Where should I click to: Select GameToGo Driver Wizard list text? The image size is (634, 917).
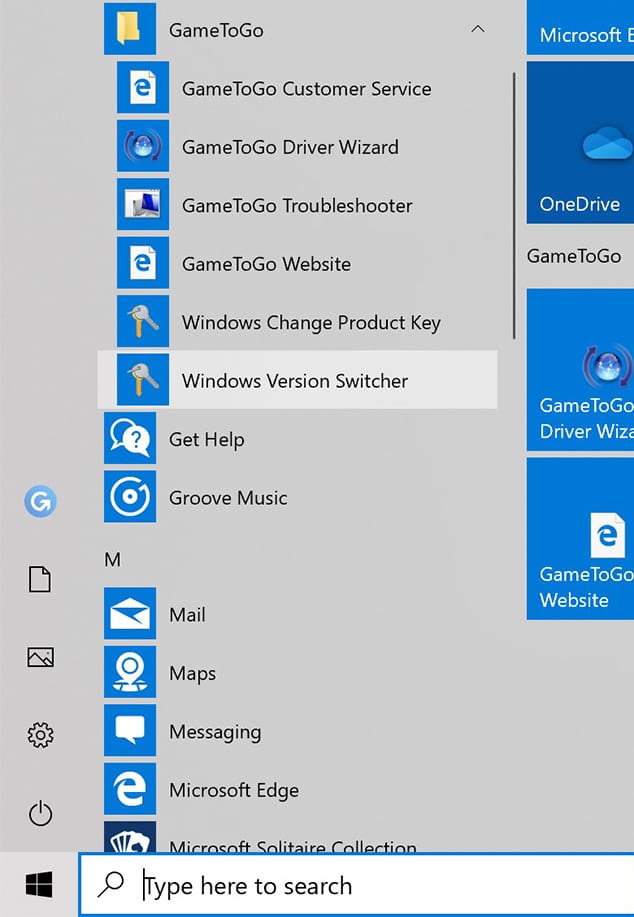(x=290, y=147)
